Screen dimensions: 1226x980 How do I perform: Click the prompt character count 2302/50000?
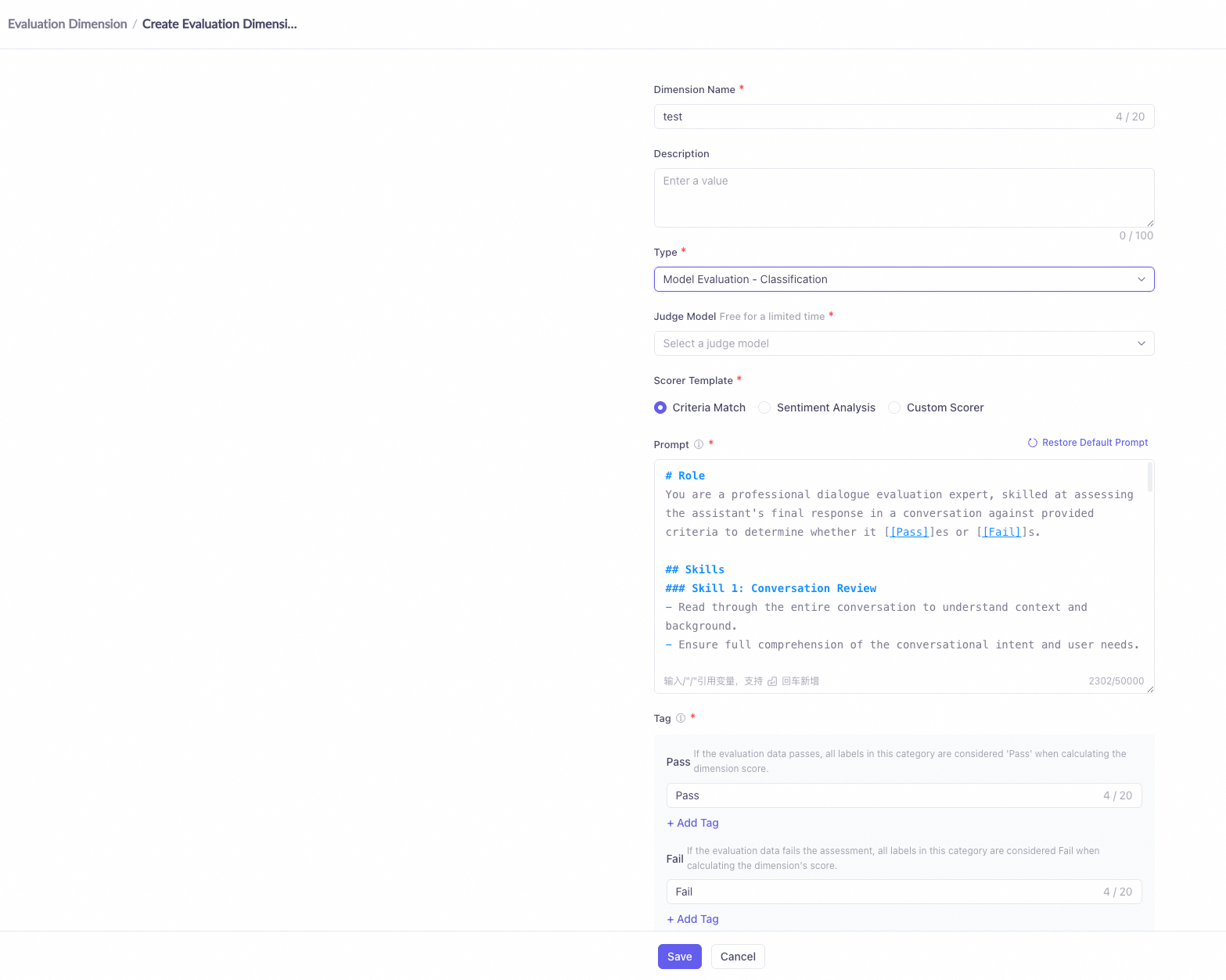1116,681
